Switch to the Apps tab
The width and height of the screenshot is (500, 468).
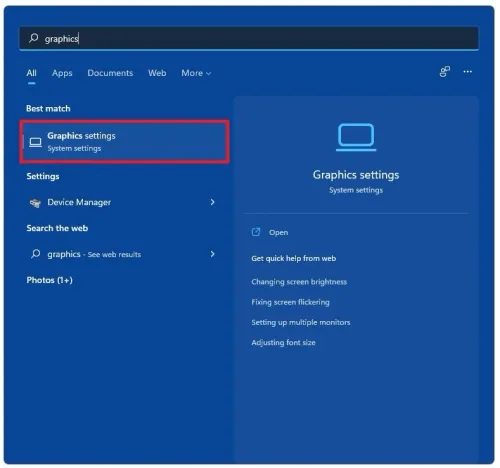tap(62, 73)
